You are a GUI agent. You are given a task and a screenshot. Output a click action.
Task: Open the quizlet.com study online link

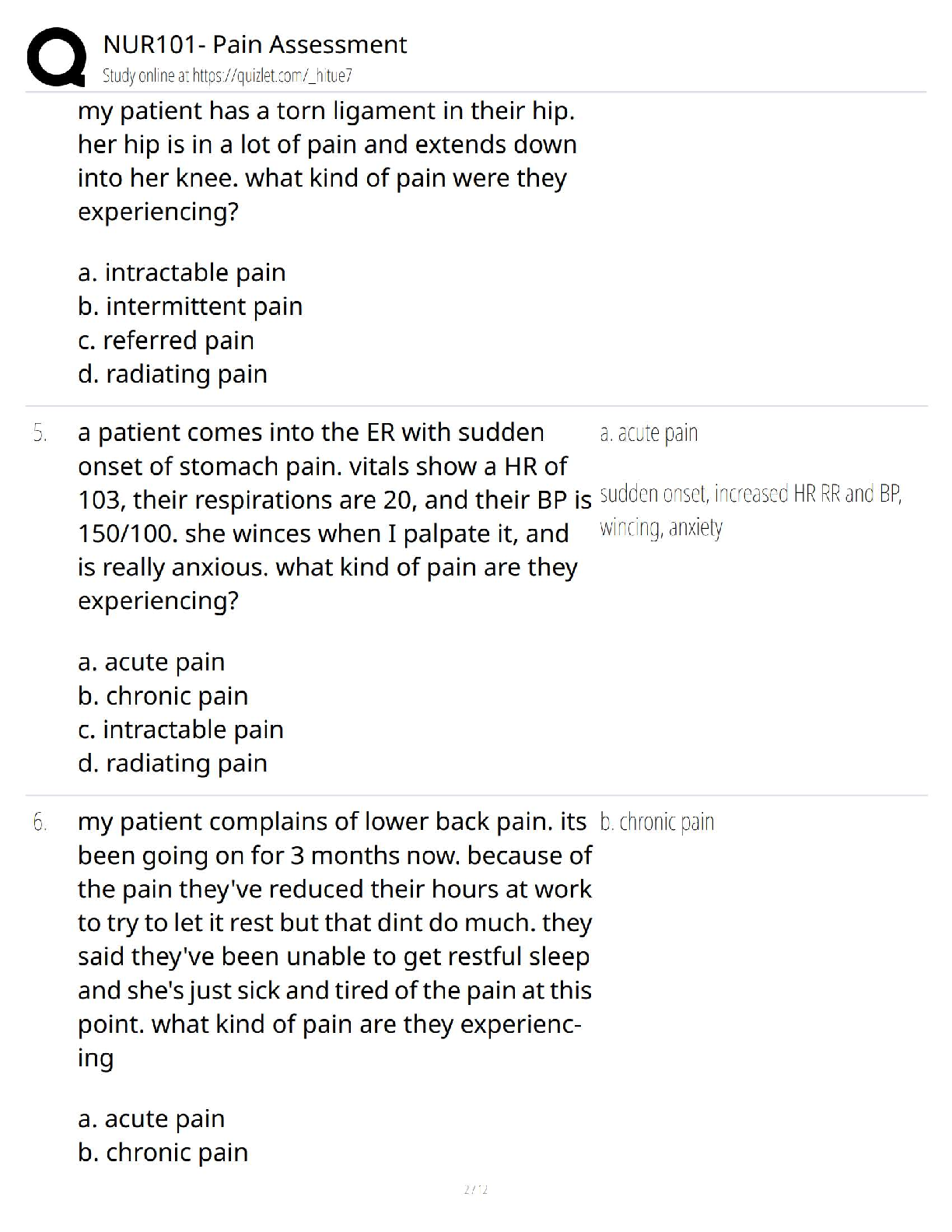tap(227, 76)
